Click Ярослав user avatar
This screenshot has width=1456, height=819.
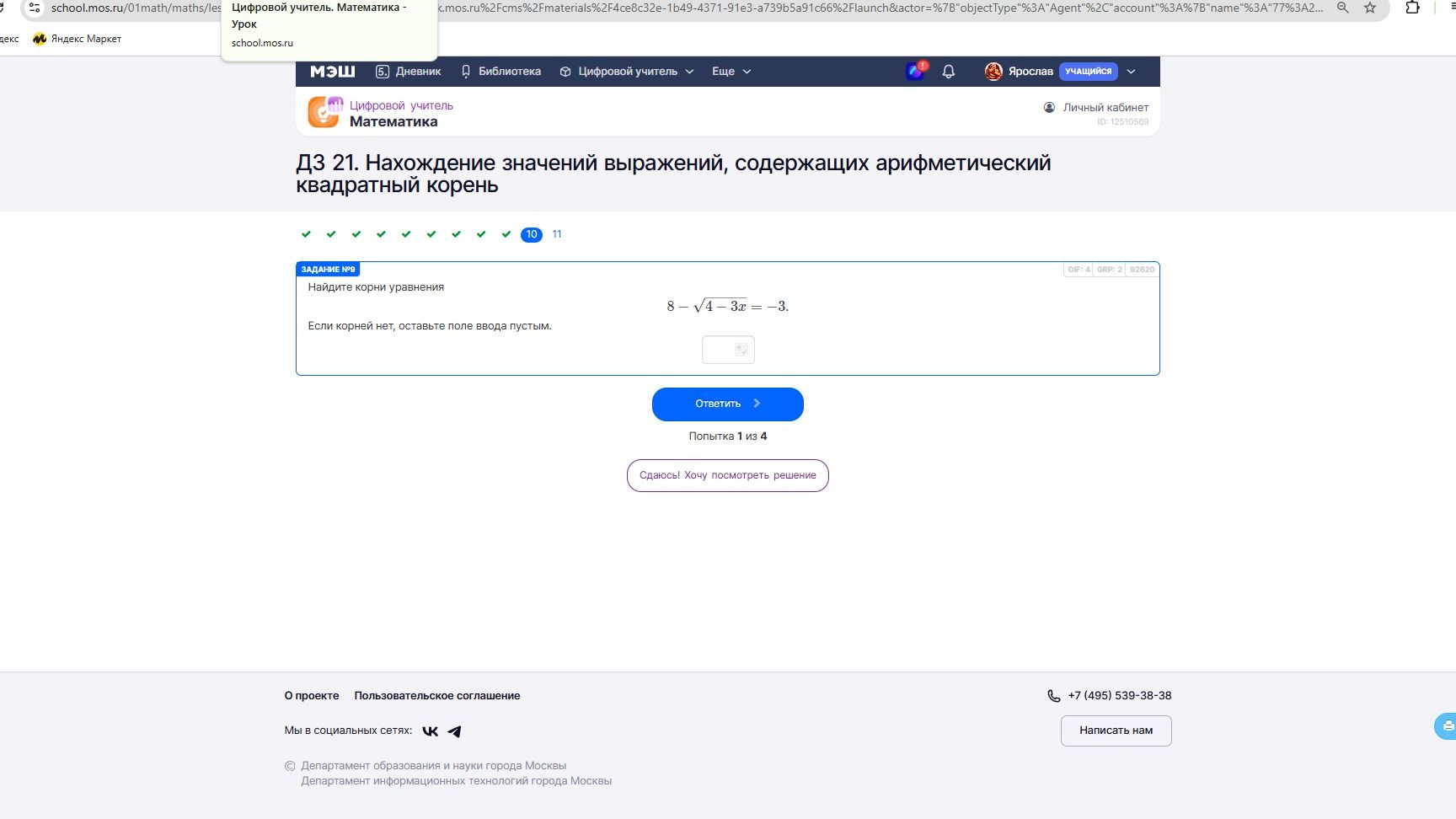pos(993,72)
